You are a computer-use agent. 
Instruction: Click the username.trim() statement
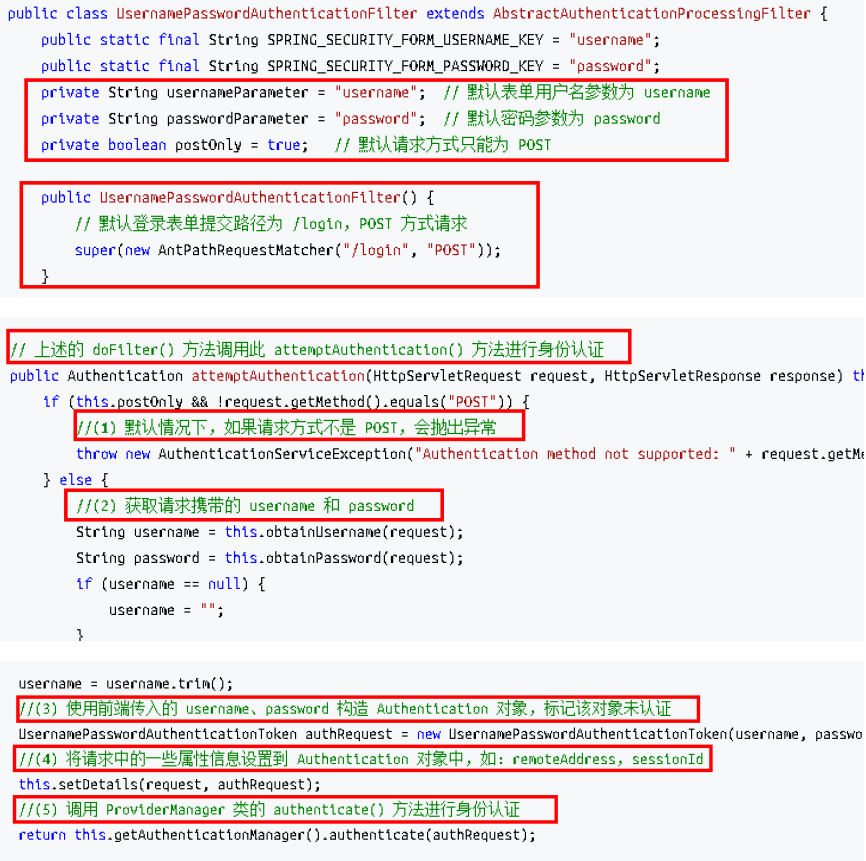pos(126,684)
